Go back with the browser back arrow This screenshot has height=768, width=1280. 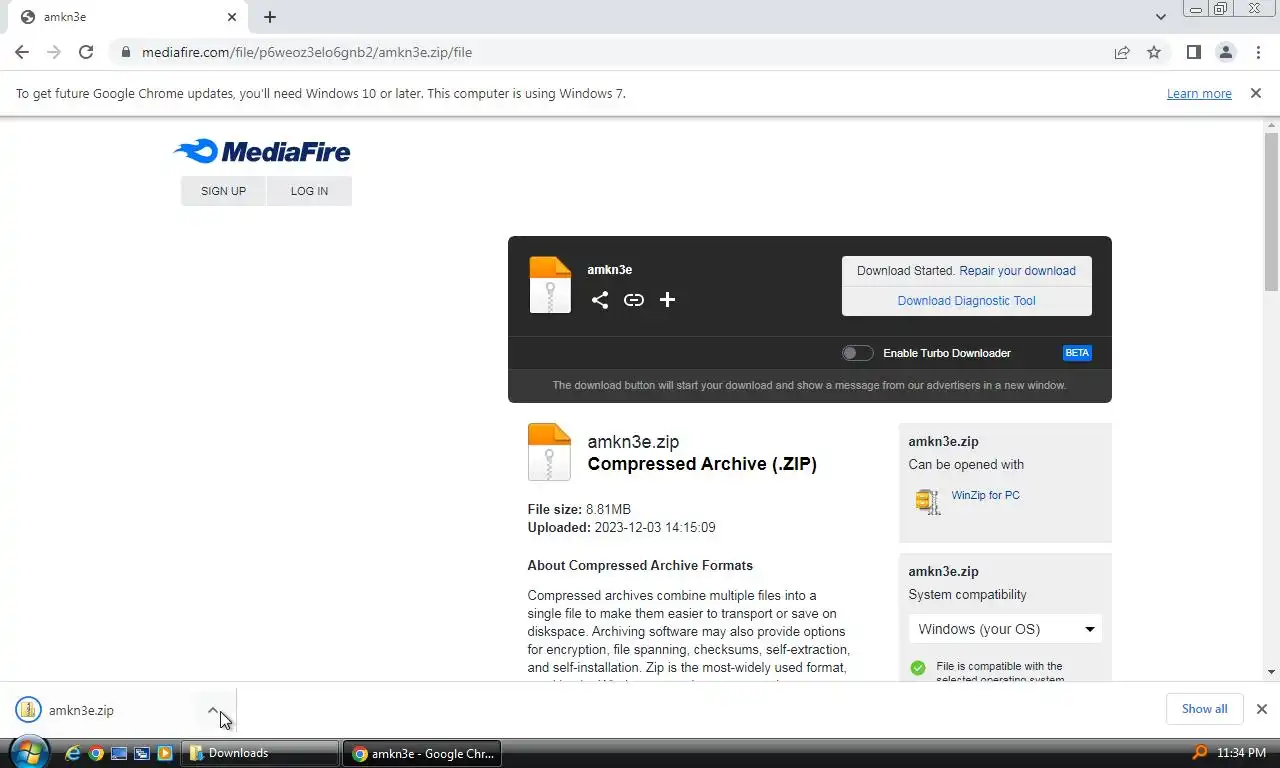coord(22,52)
